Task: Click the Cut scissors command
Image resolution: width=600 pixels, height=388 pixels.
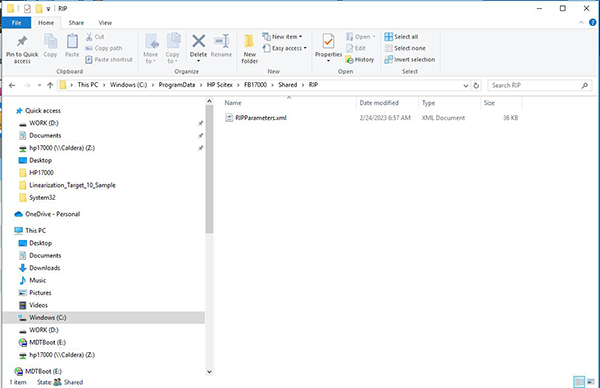Action: [95, 37]
